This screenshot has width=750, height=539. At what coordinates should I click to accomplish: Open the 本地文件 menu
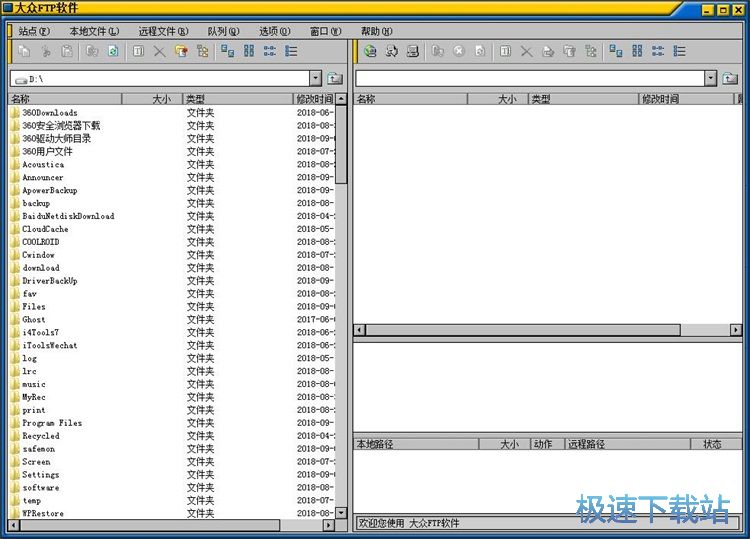[x=94, y=31]
